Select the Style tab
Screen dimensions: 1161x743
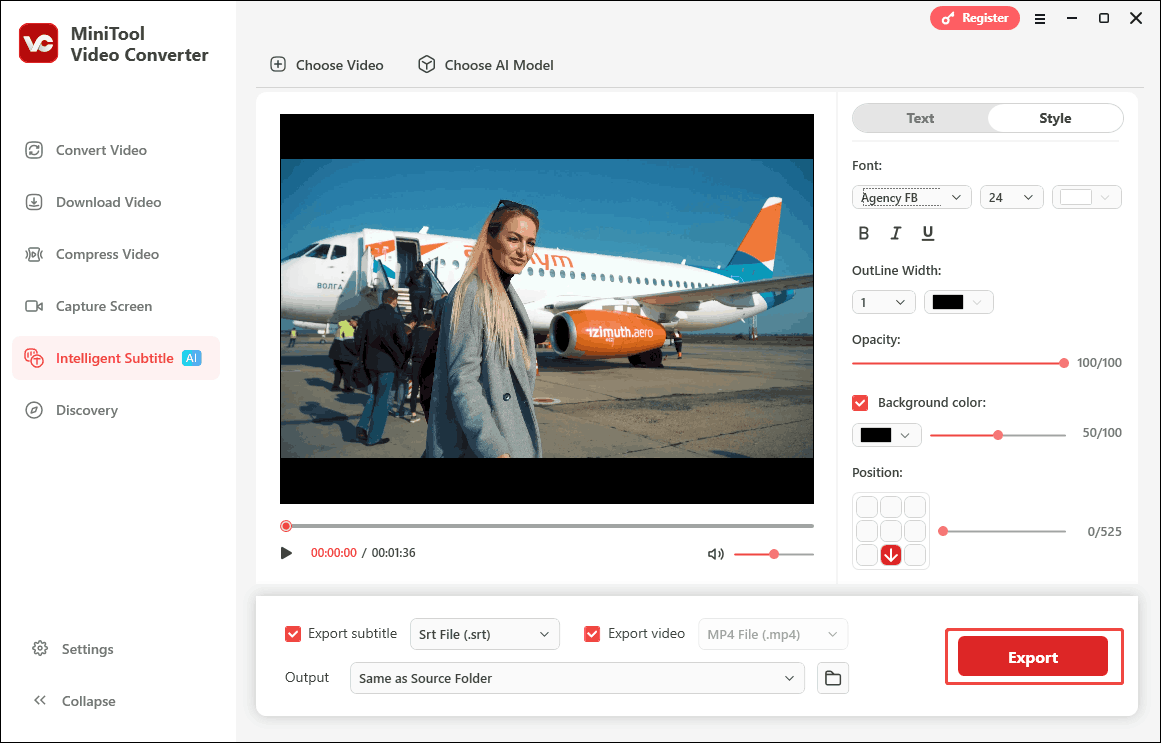point(1055,118)
